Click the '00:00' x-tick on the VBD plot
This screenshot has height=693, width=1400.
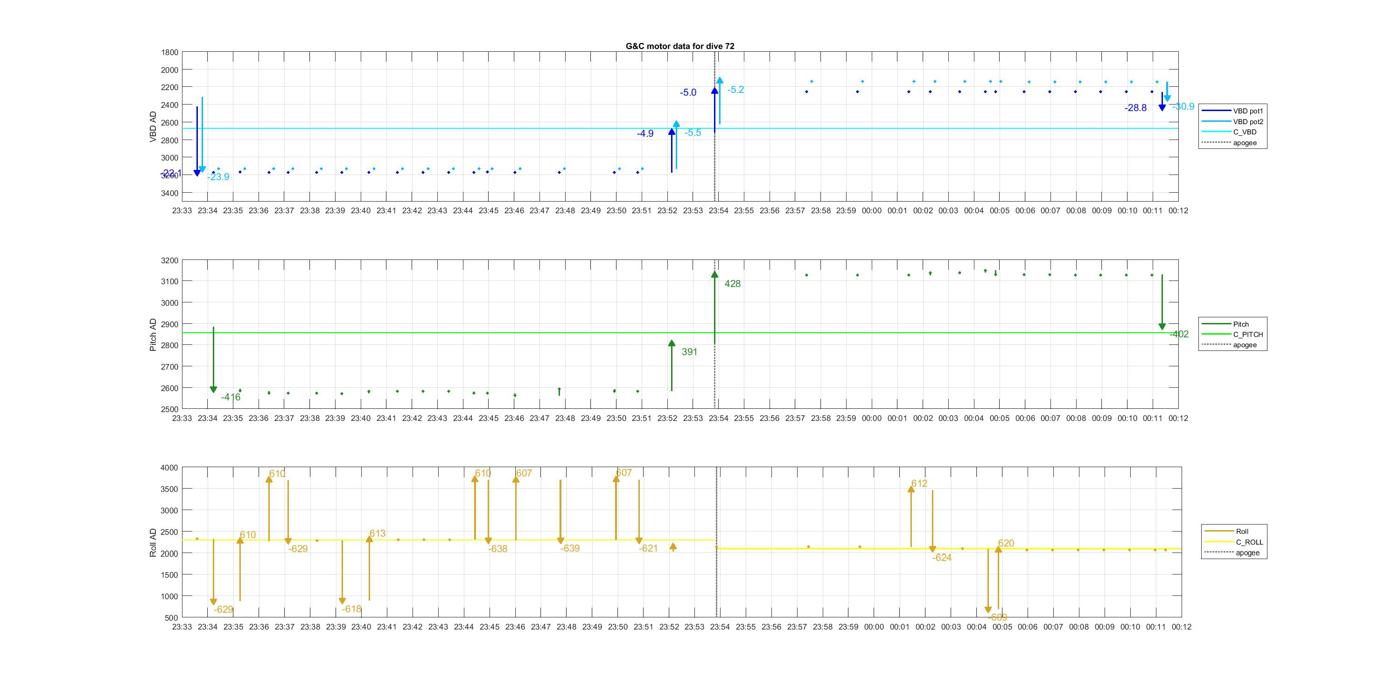coord(872,211)
